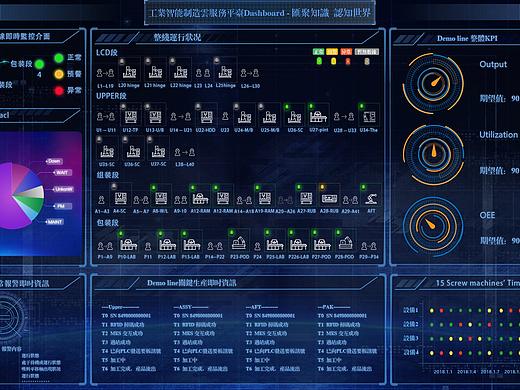Click the Output gauge dial

(x=433, y=83)
